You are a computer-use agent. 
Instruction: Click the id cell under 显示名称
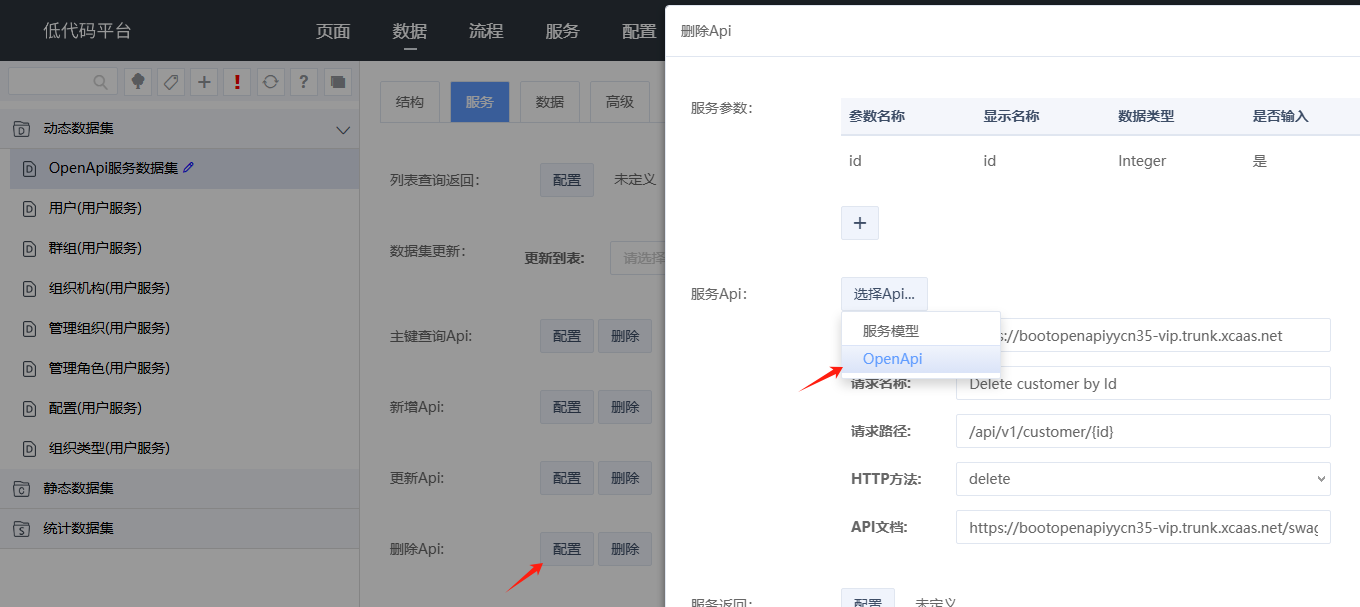coord(990,161)
